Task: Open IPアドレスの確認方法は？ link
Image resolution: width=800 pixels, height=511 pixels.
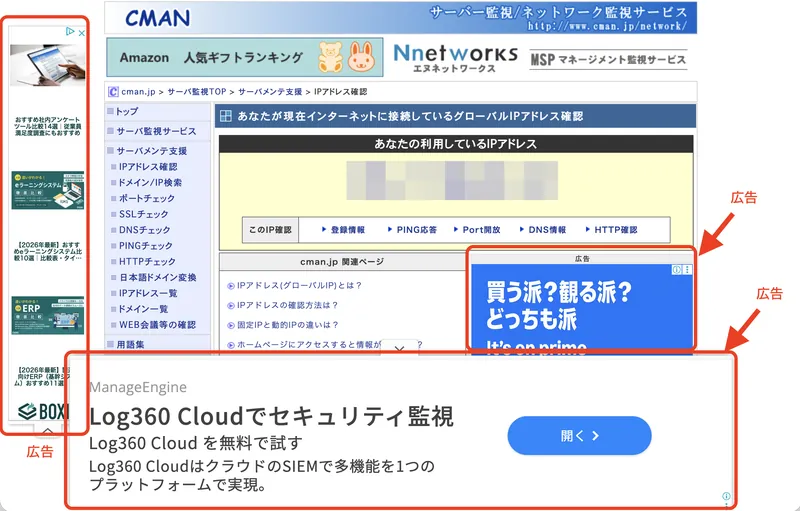Action: (x=287, y=305)
